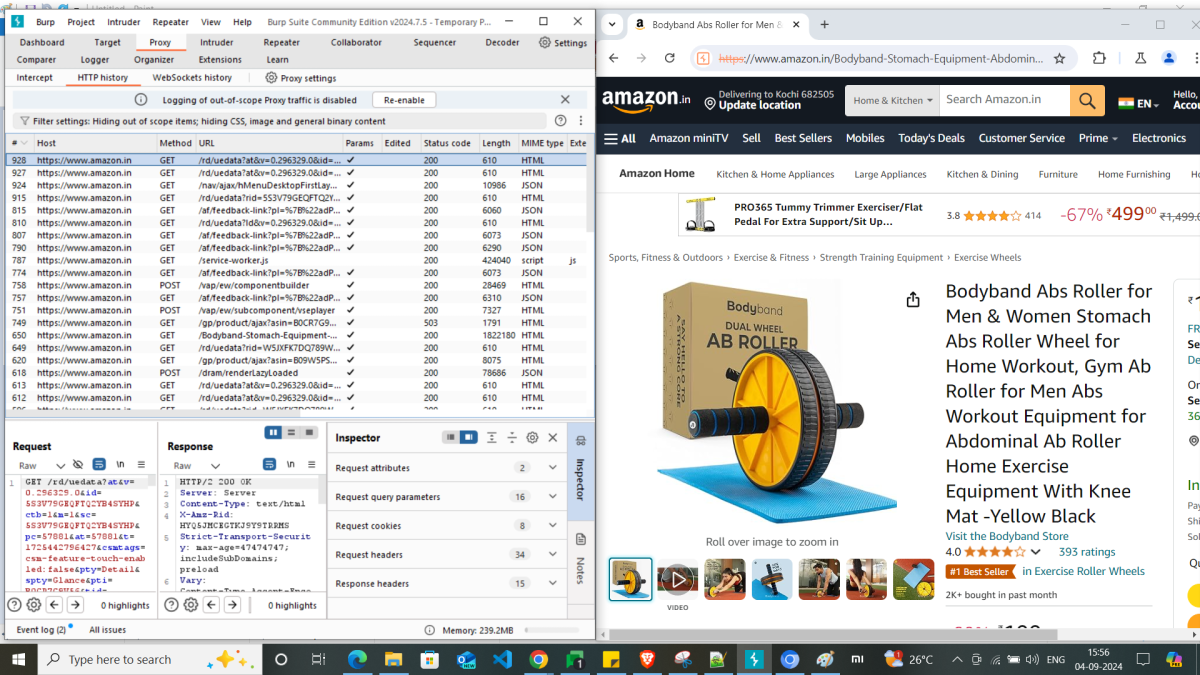
Task: Go to previous match in Request search
Action: tap(54, 605)
